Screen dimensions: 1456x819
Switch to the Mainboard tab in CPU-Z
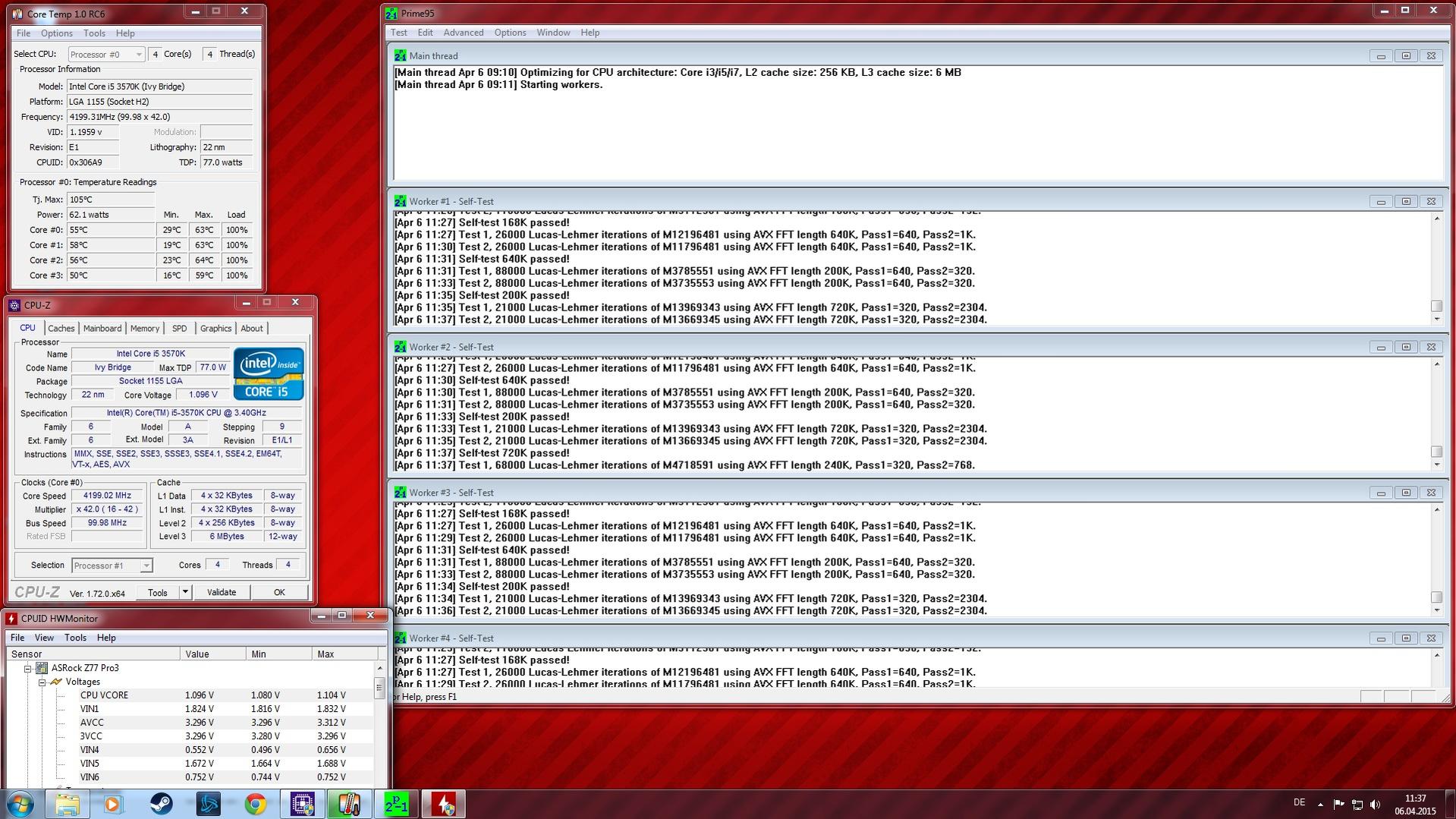coord(102,329)
